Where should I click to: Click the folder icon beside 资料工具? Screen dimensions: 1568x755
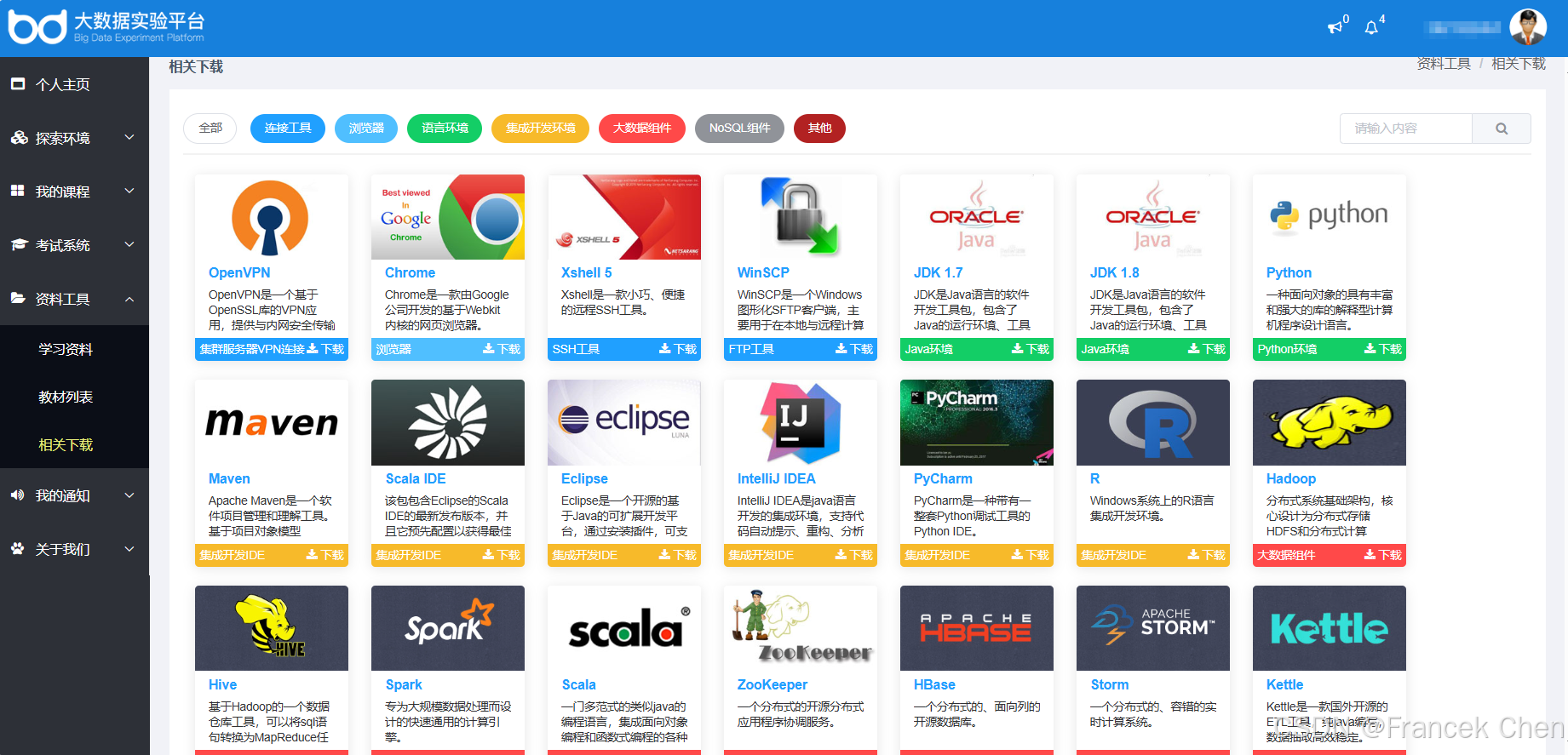(18, 298)
